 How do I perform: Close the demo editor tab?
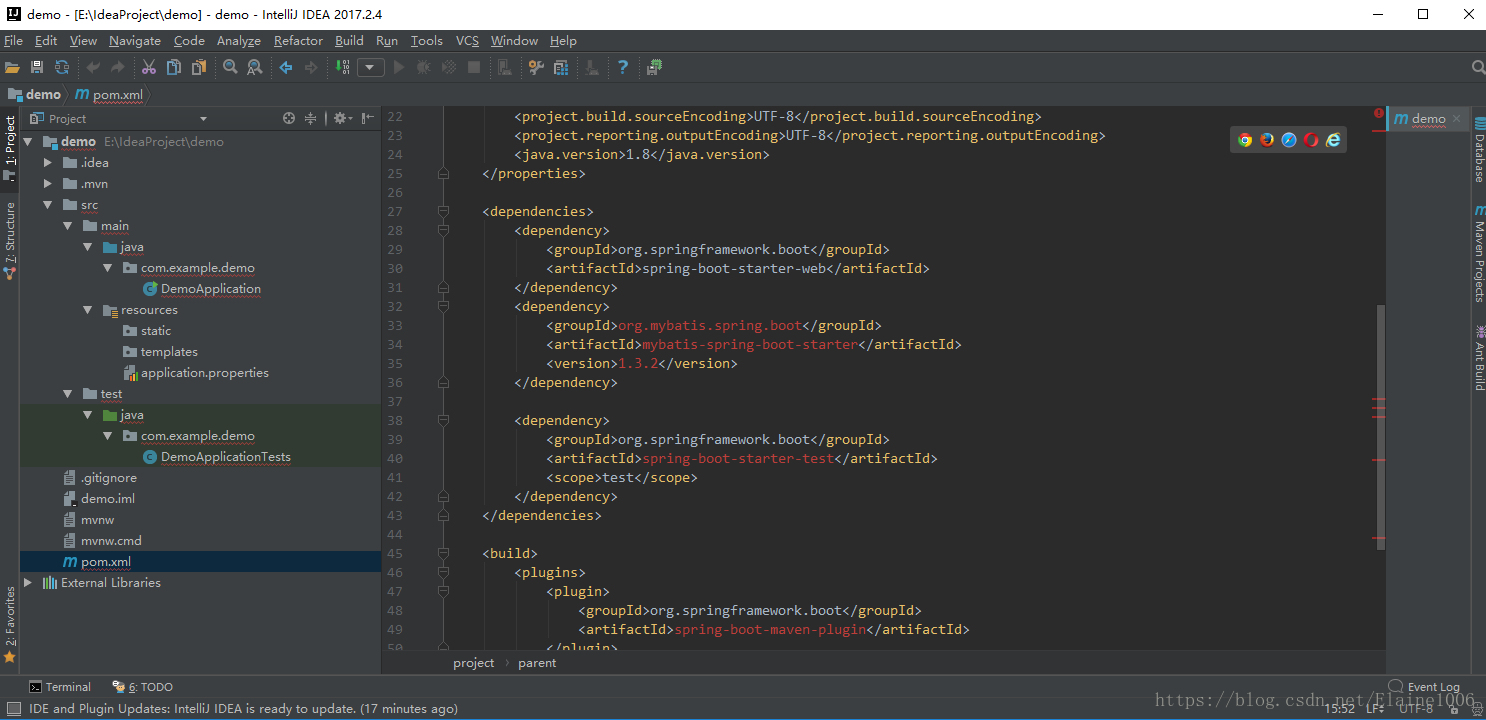point(1456,119)
